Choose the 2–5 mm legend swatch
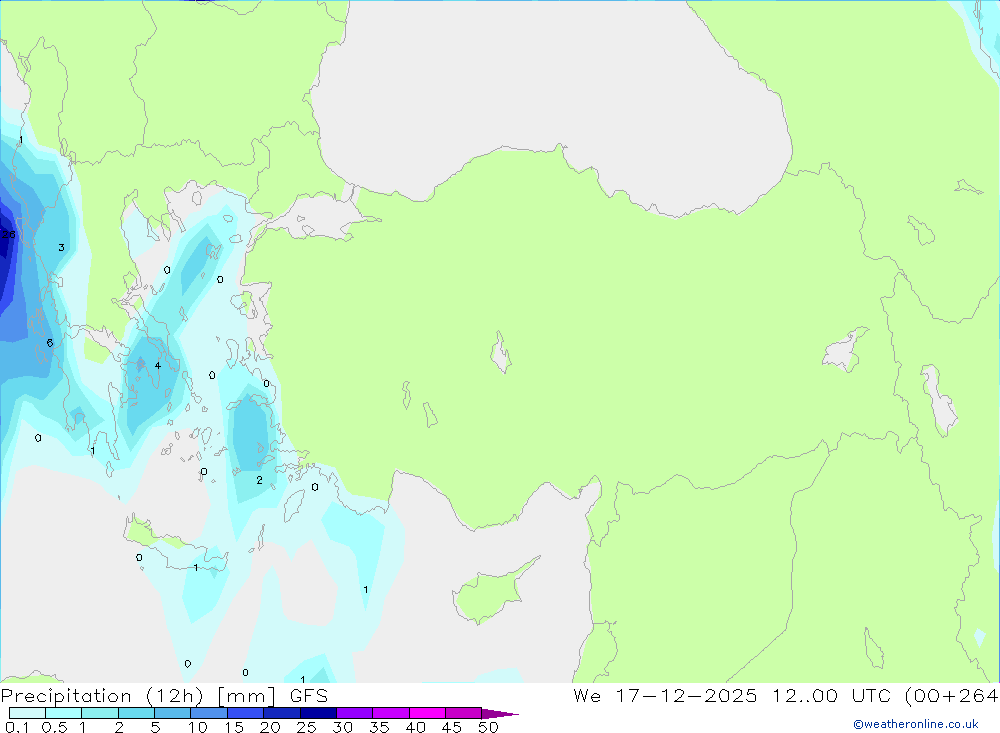 (x=136, y=713)
